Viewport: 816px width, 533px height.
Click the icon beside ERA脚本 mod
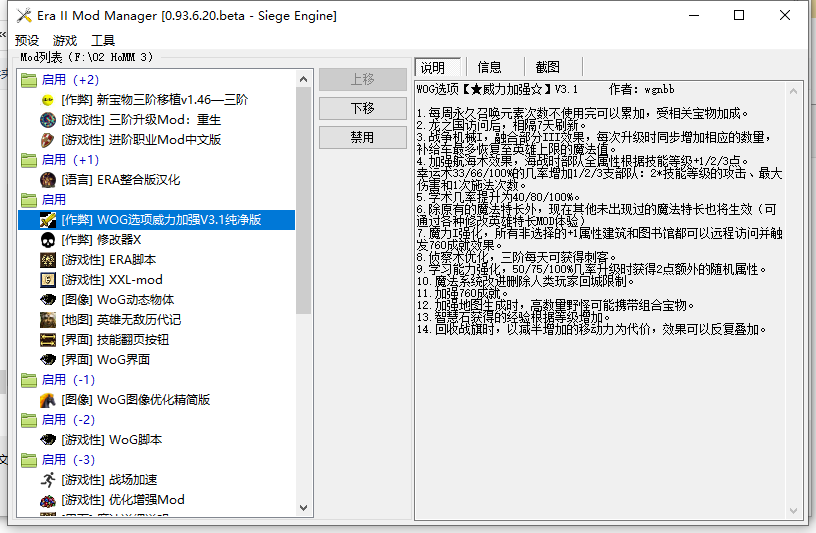pyautogui.click(x=47, y=260)
